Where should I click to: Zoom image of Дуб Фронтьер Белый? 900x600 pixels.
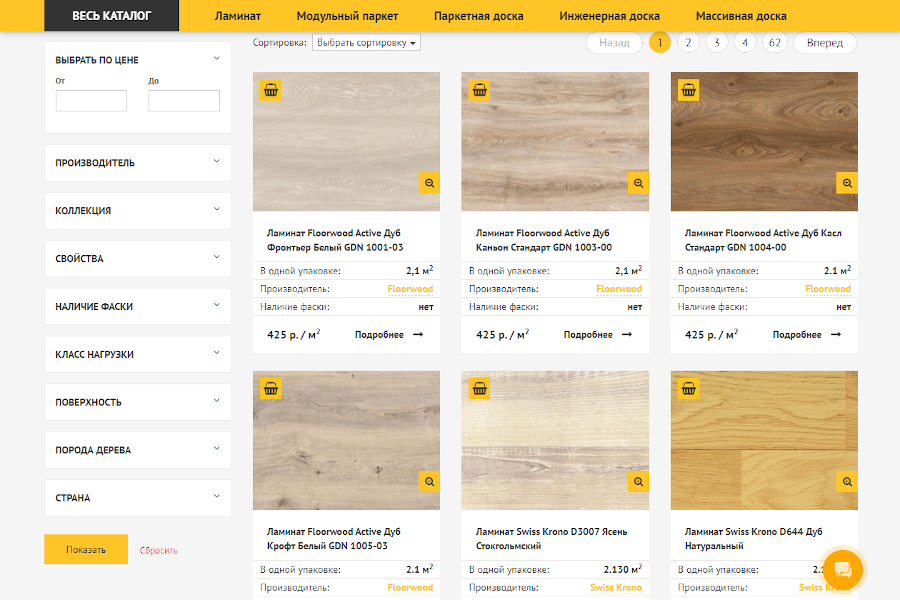click(x=429, y=183)
